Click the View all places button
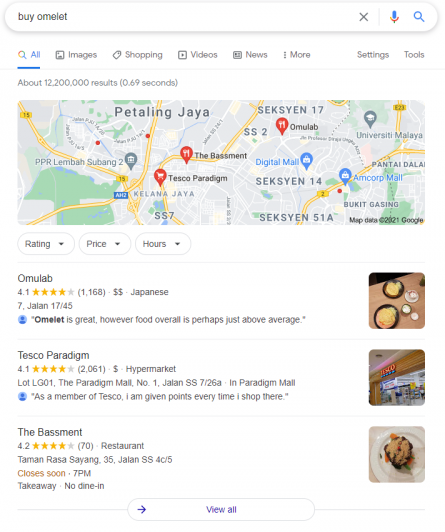This screenshot has height=532, width=445. point(221,509)
